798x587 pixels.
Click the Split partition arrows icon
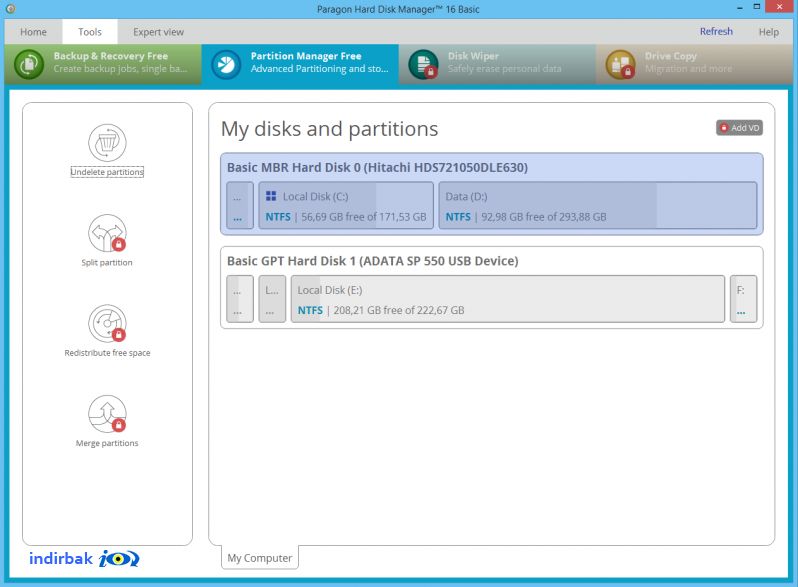pyautogui.click(x=107, y=233)
